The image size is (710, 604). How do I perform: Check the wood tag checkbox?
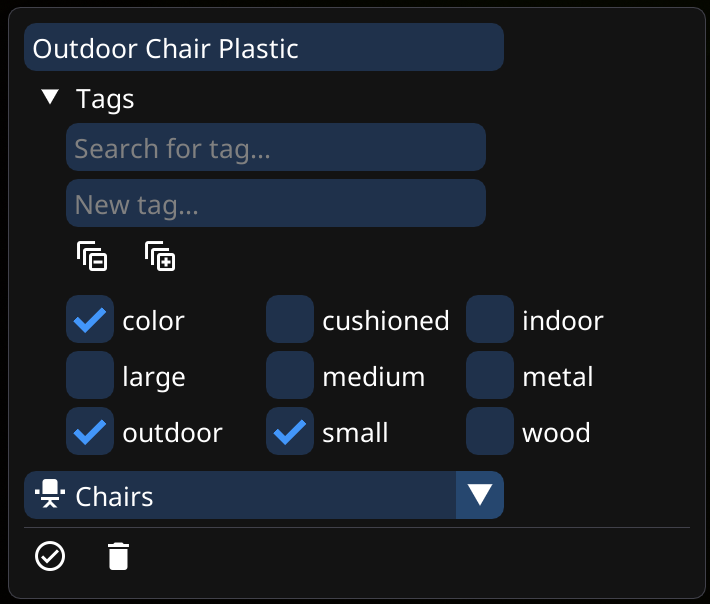[x=490, y=432]
